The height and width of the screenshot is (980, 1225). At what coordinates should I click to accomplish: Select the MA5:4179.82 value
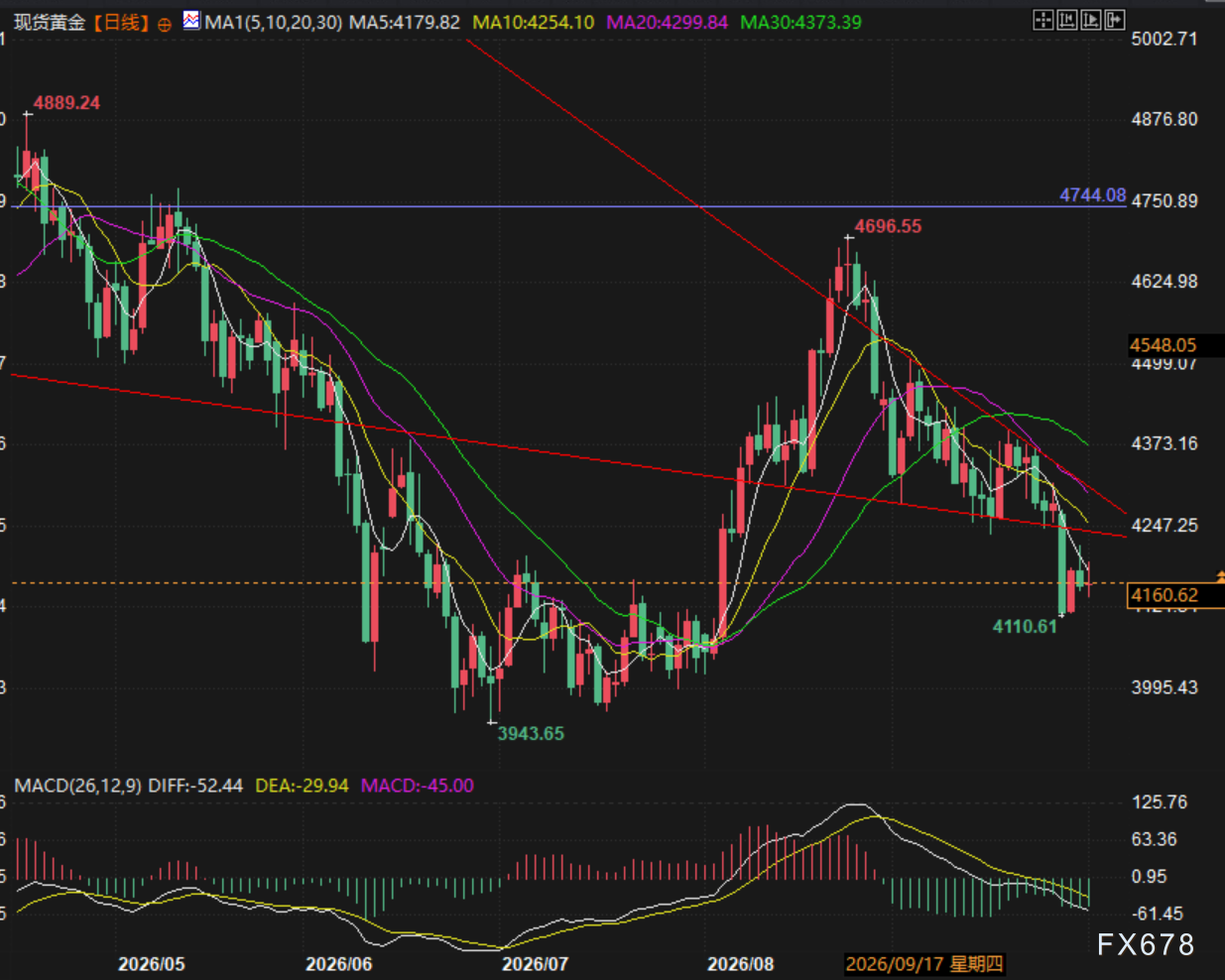coord(405,22)
